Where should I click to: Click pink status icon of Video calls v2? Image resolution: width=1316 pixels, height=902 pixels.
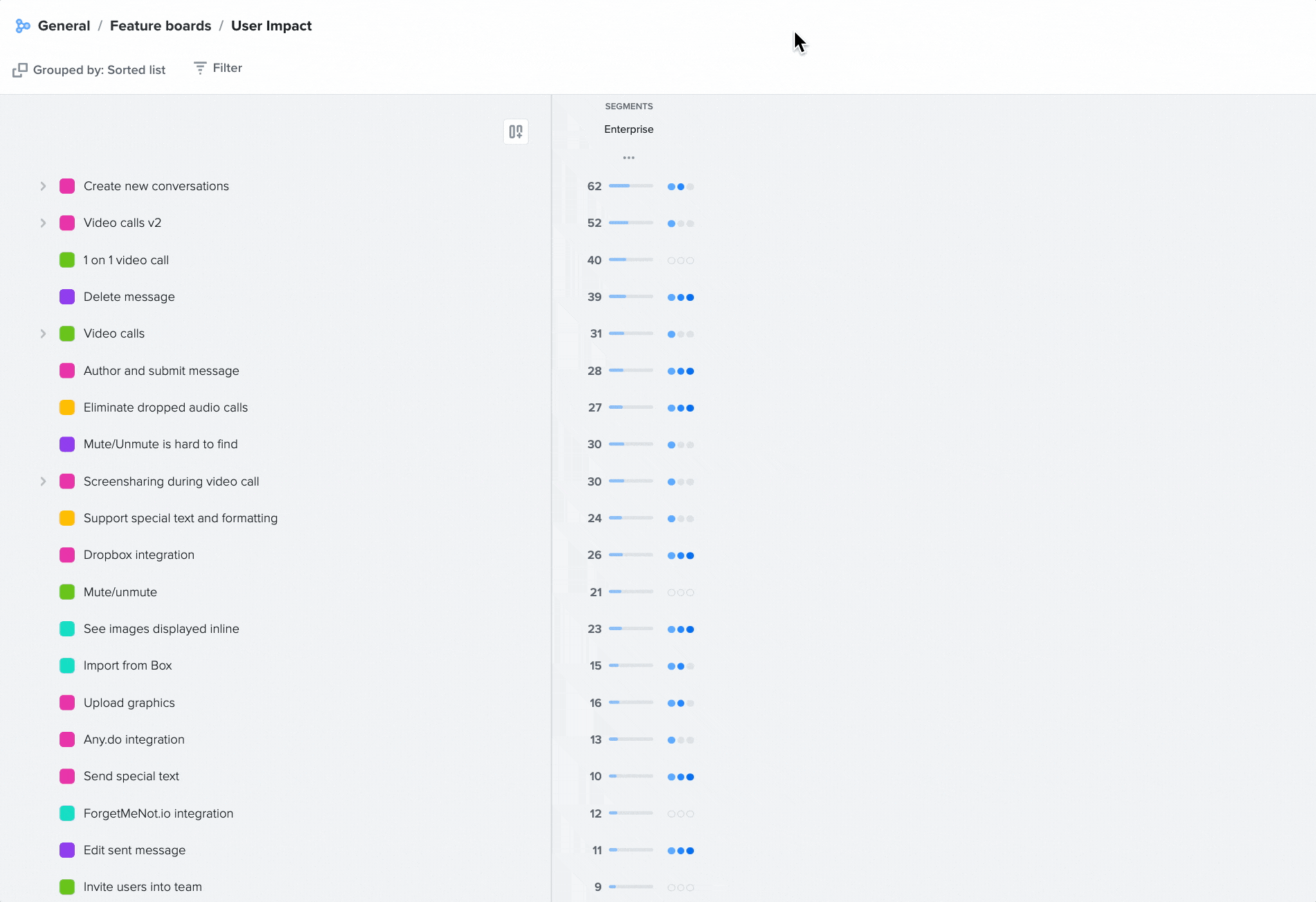(x=67, y=223)
